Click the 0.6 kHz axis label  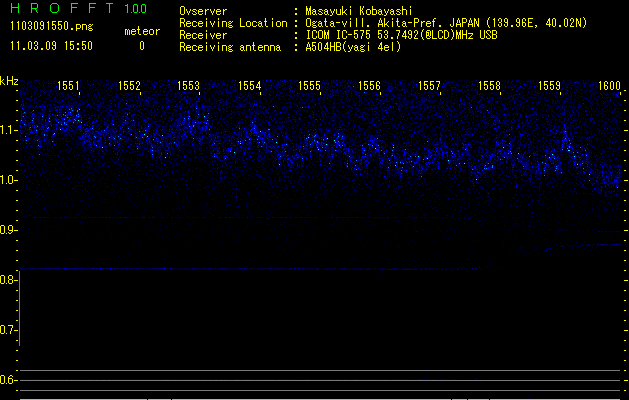point(8,380)
